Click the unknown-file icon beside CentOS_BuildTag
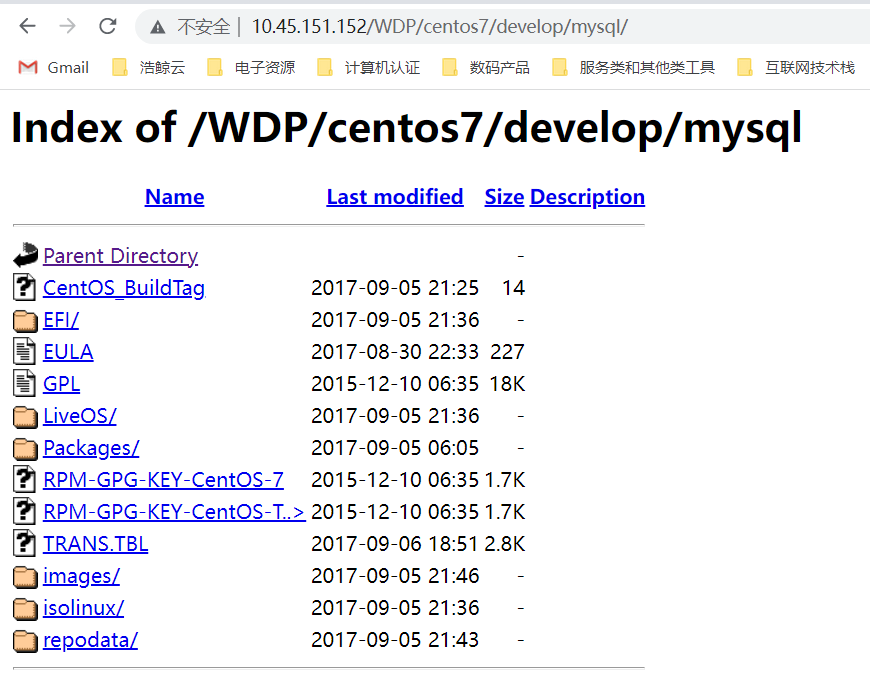870x686 pixels. point(24,287)
